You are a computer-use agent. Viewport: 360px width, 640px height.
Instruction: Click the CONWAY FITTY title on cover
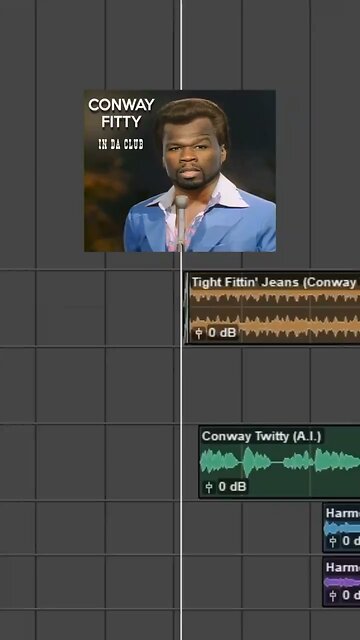(121, 113)
